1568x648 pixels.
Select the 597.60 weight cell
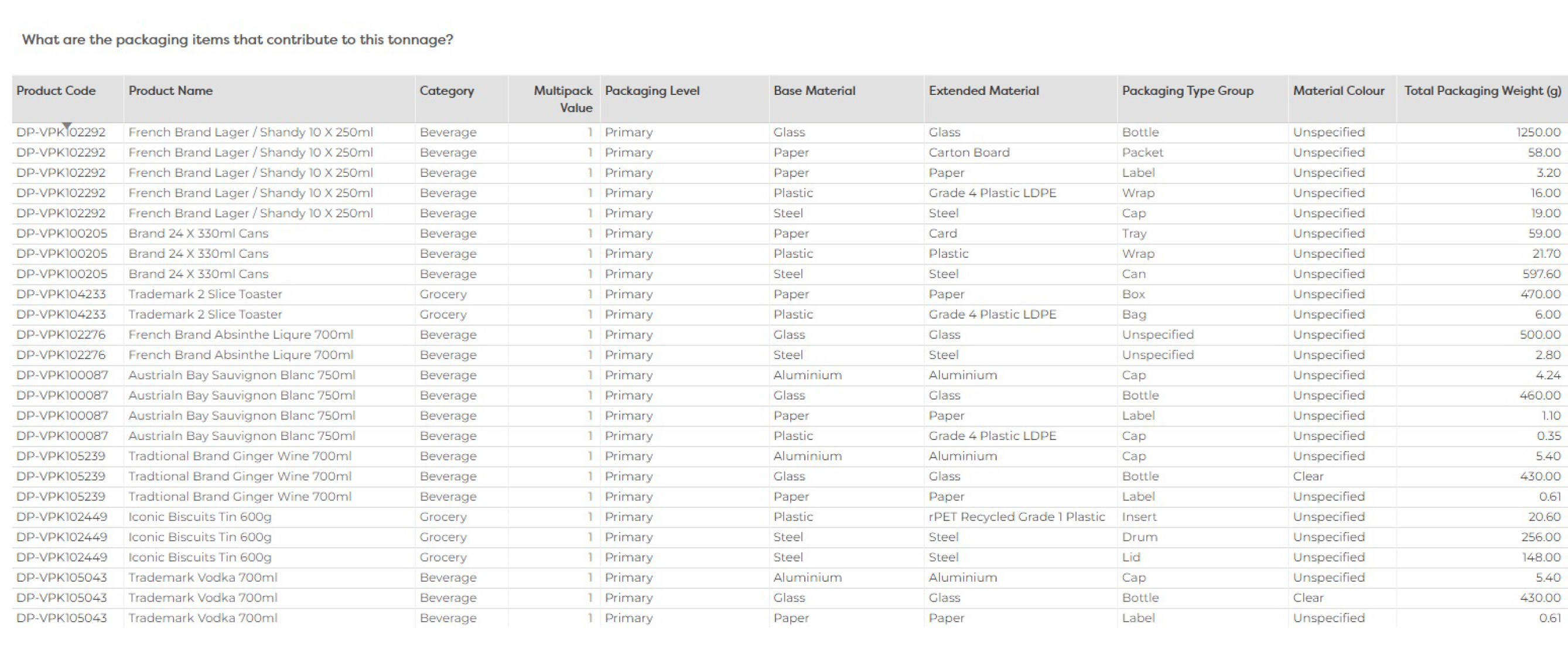[1541, 274]
